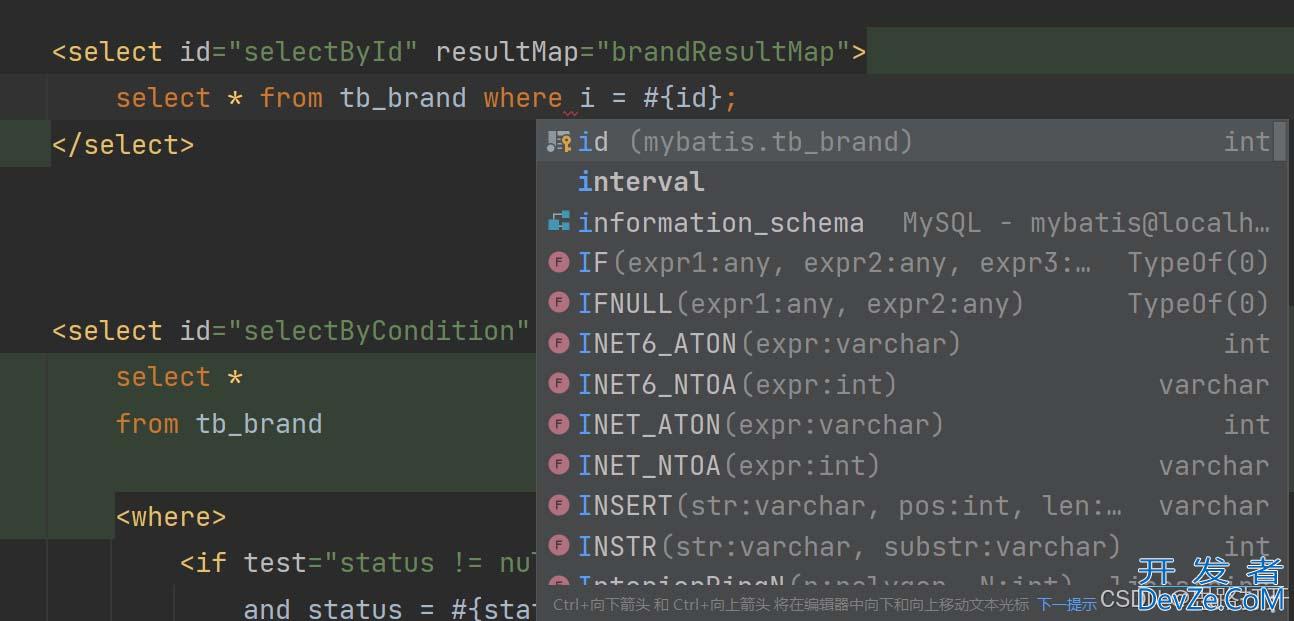Click the <where> tag
1294x621 pixels.
tap(171, 517)
